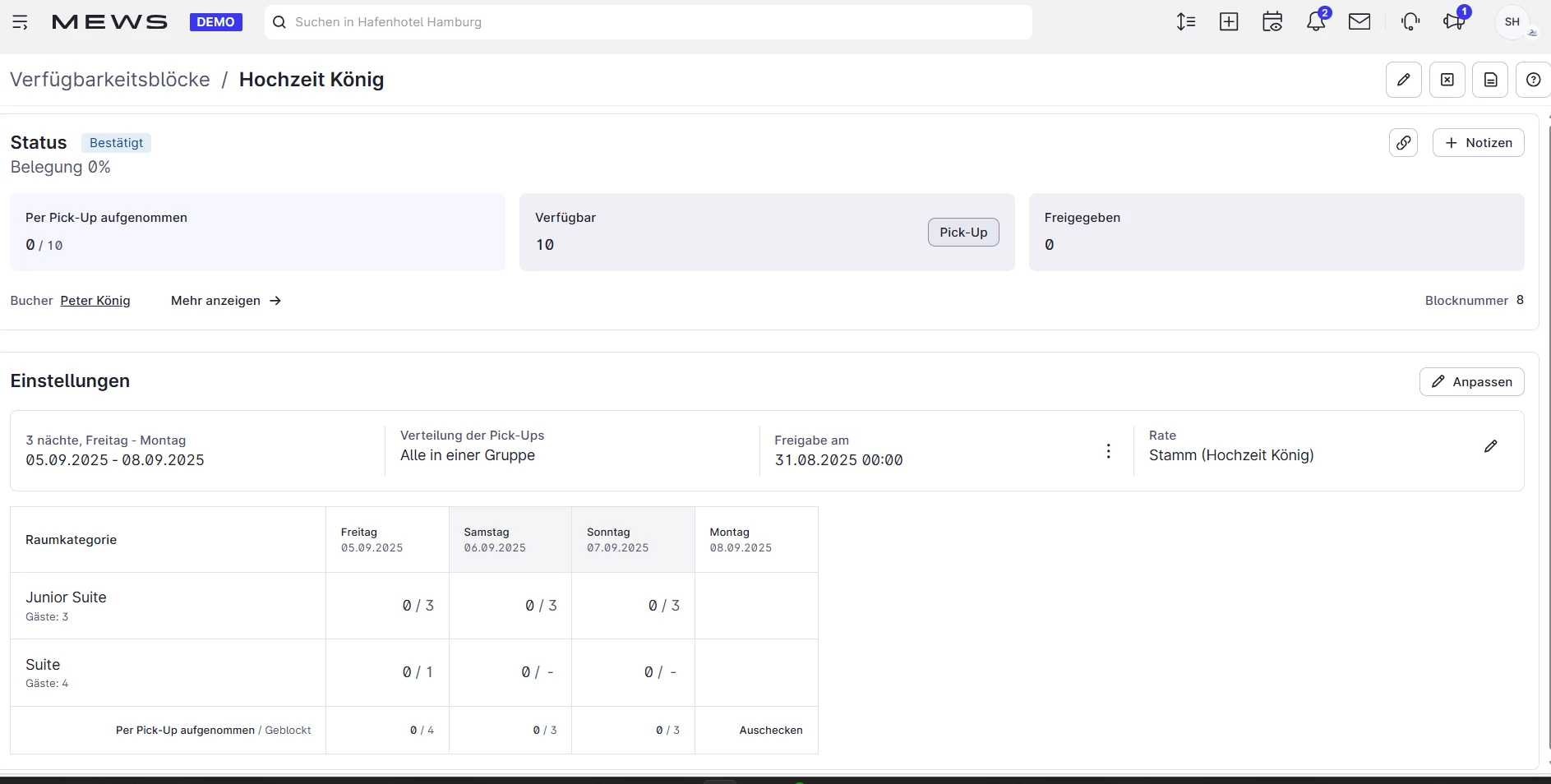Open the notifications bell

[1316, 22]
